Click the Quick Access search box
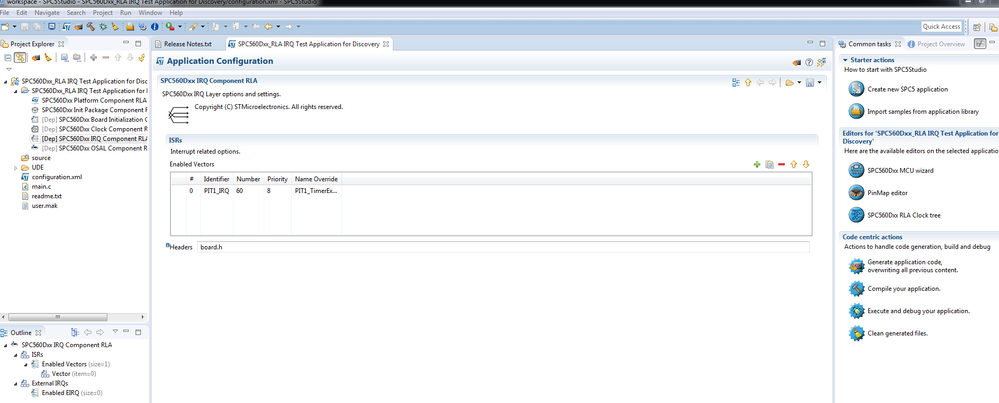The height and width of the screenshot is (403, 999). 942,27
